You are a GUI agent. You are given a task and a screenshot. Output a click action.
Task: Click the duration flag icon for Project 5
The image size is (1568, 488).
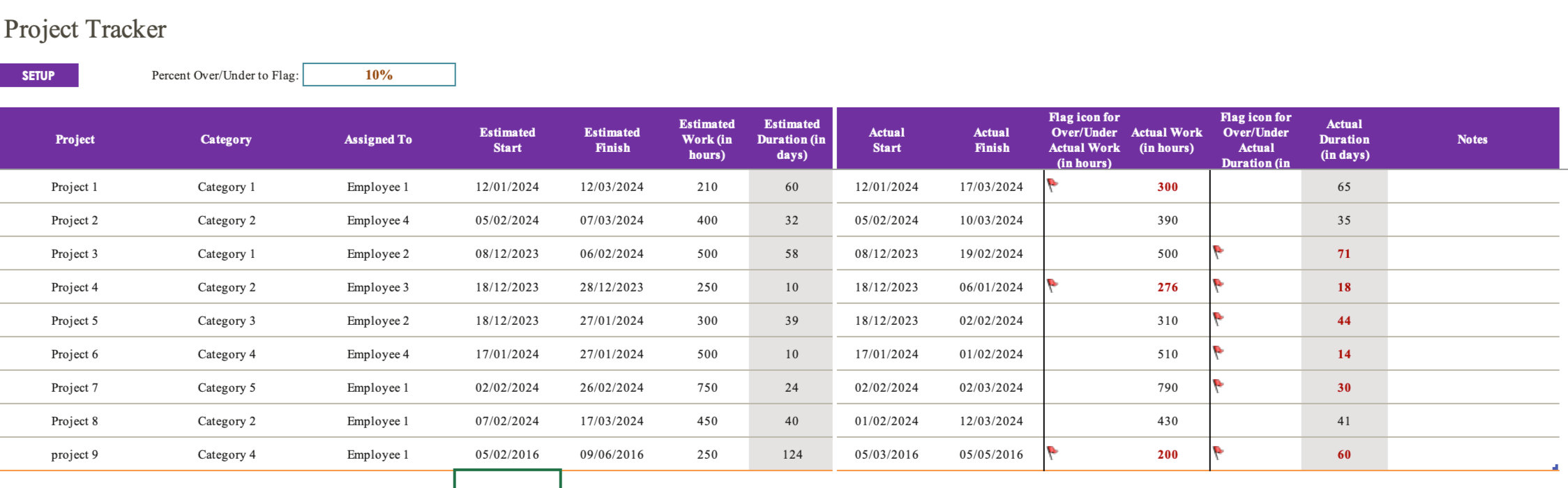pyautogui.click(x=1218, y=319)
